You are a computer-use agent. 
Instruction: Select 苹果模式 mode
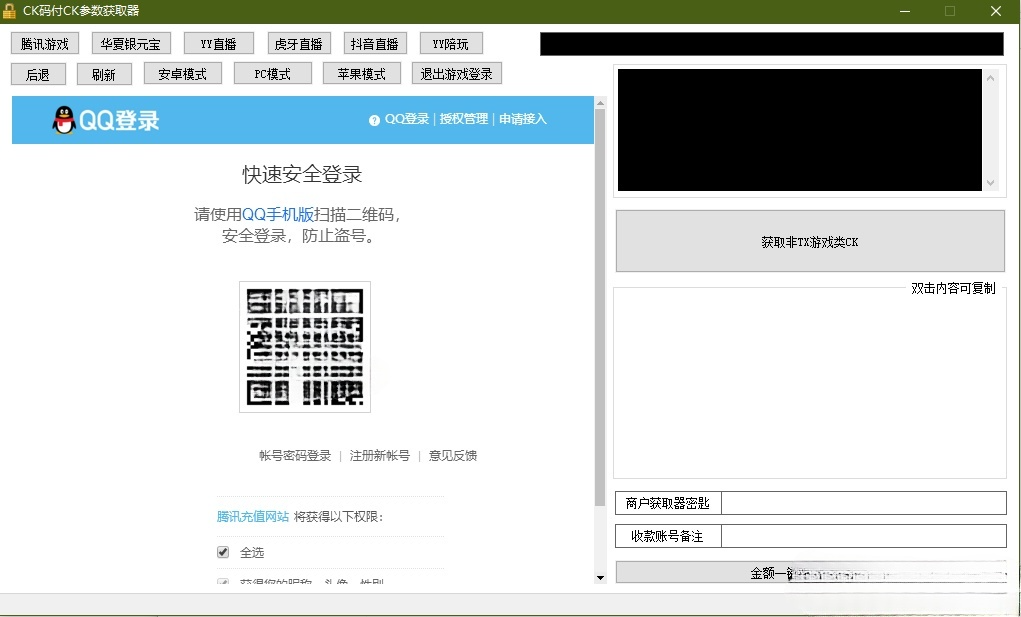point(361,74)
